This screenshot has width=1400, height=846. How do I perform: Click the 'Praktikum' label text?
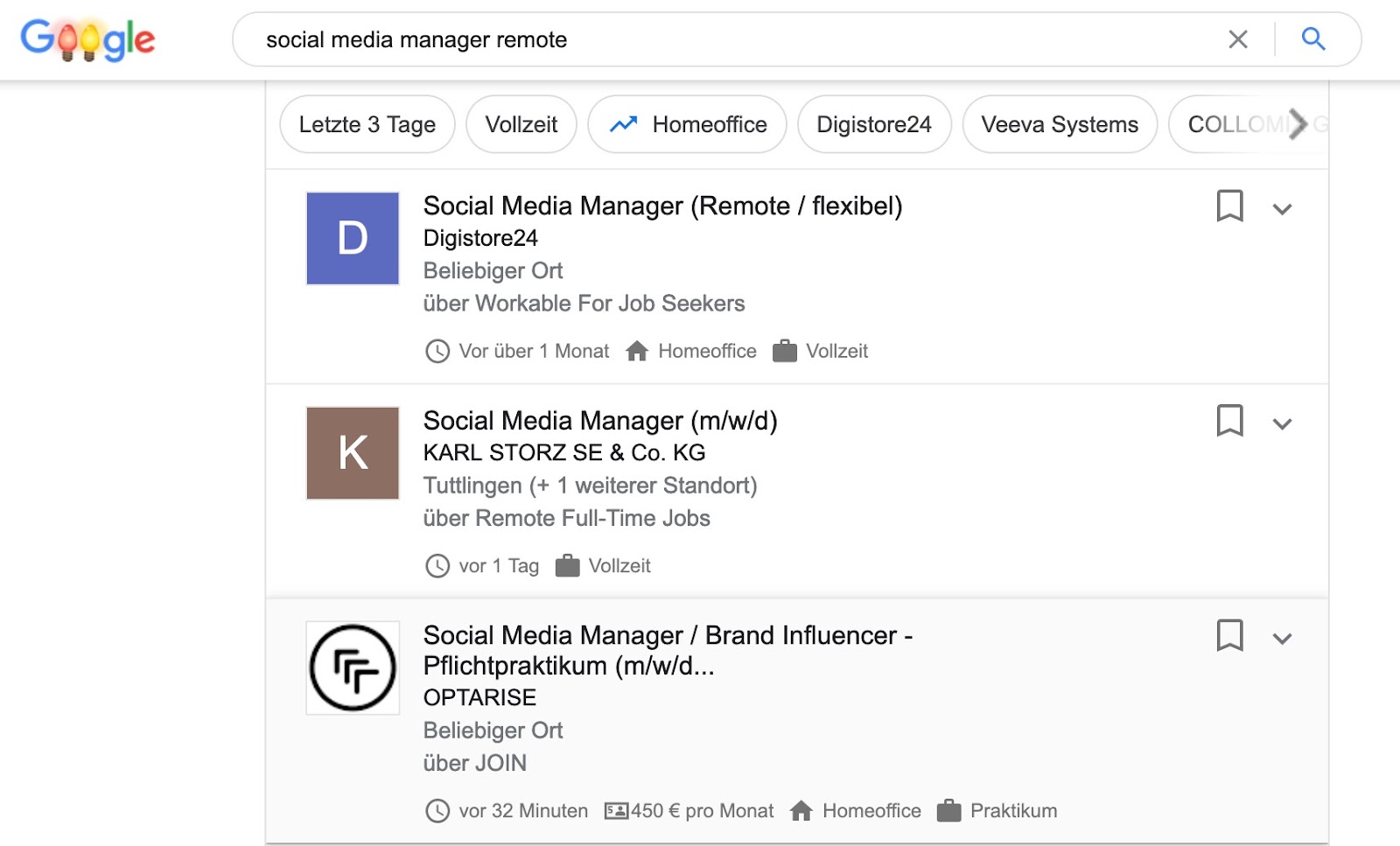(x=1013, y=811)
